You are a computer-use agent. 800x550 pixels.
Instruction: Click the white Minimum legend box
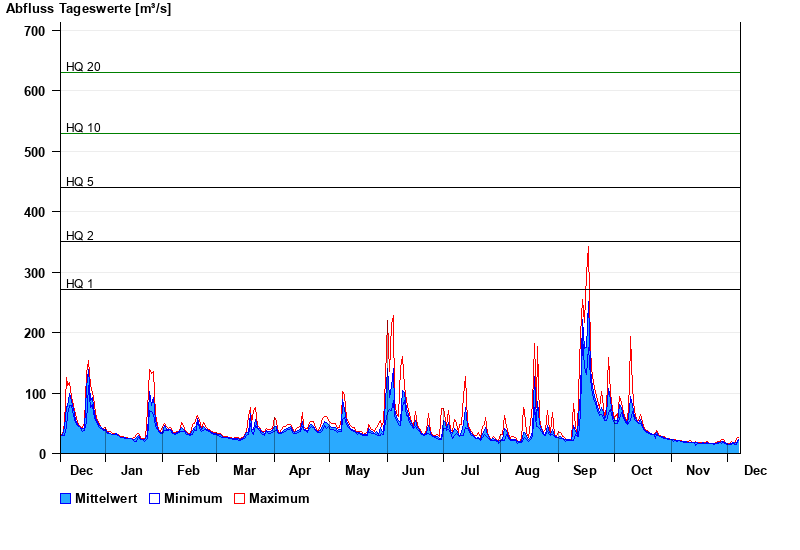pos(155,498)
